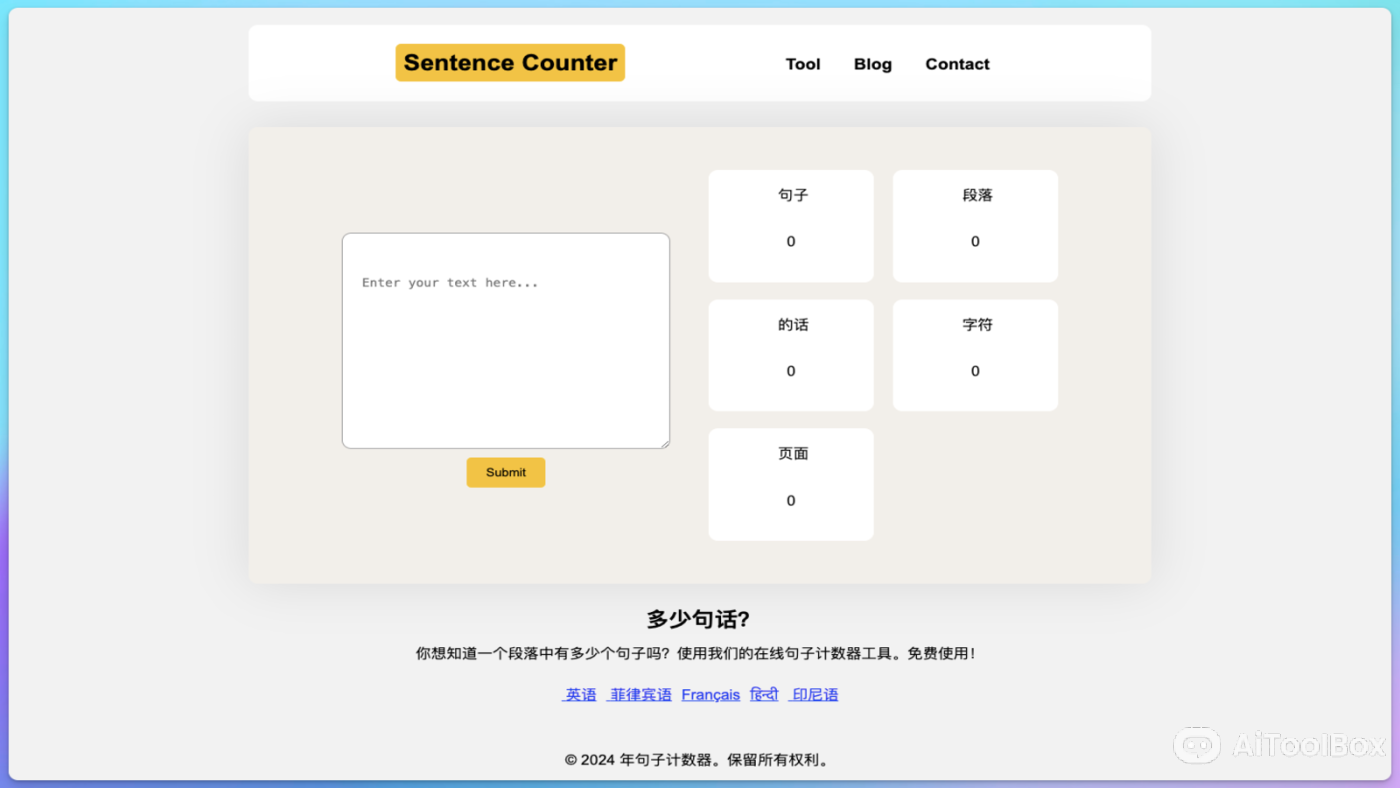Open the Contact page
This screenshot has width=1400, height=788.
click(957, 63)
